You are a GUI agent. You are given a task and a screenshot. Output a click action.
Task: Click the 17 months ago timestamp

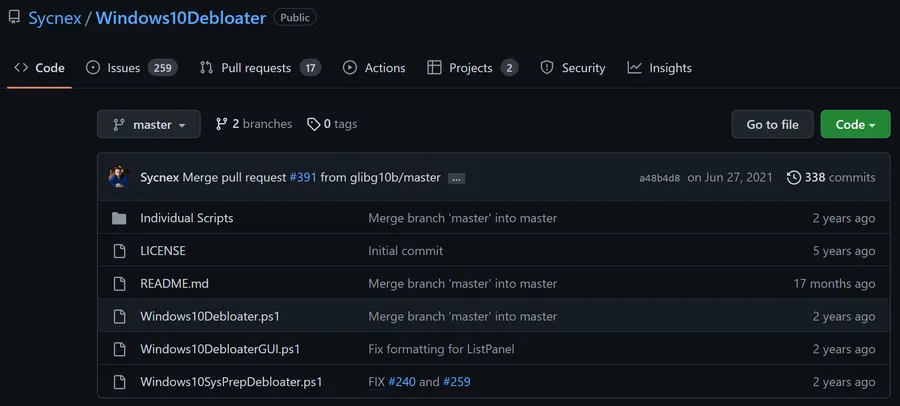(835, 284)
